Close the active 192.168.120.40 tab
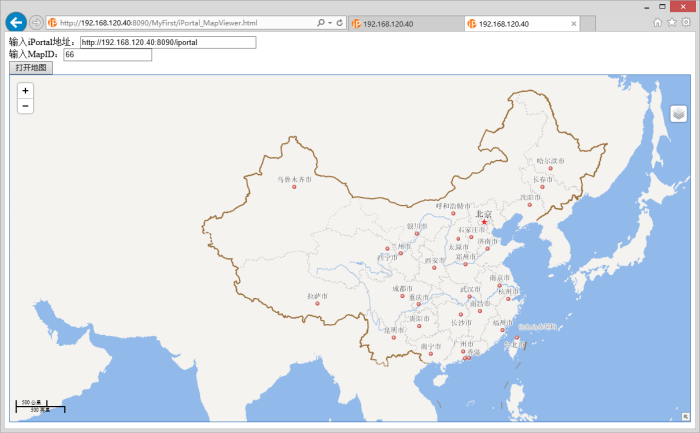700x433 pixels. click(x=573, y=23)
